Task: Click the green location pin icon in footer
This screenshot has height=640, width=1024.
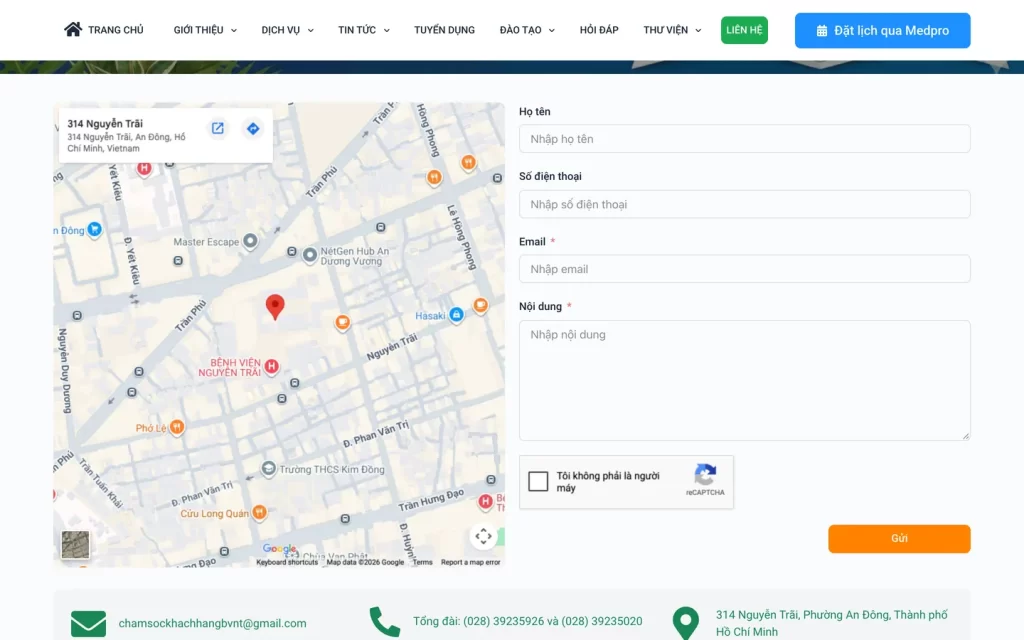Action: (685, 623)
